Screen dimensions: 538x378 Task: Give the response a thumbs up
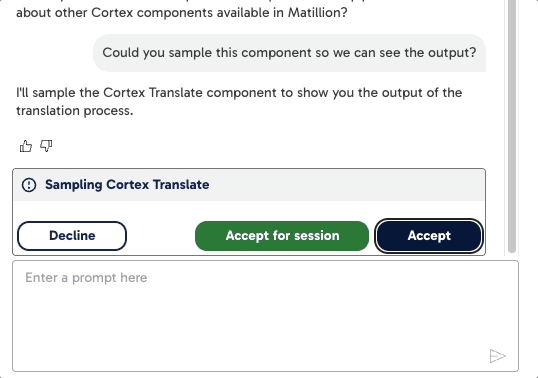(x=26, y=146)
